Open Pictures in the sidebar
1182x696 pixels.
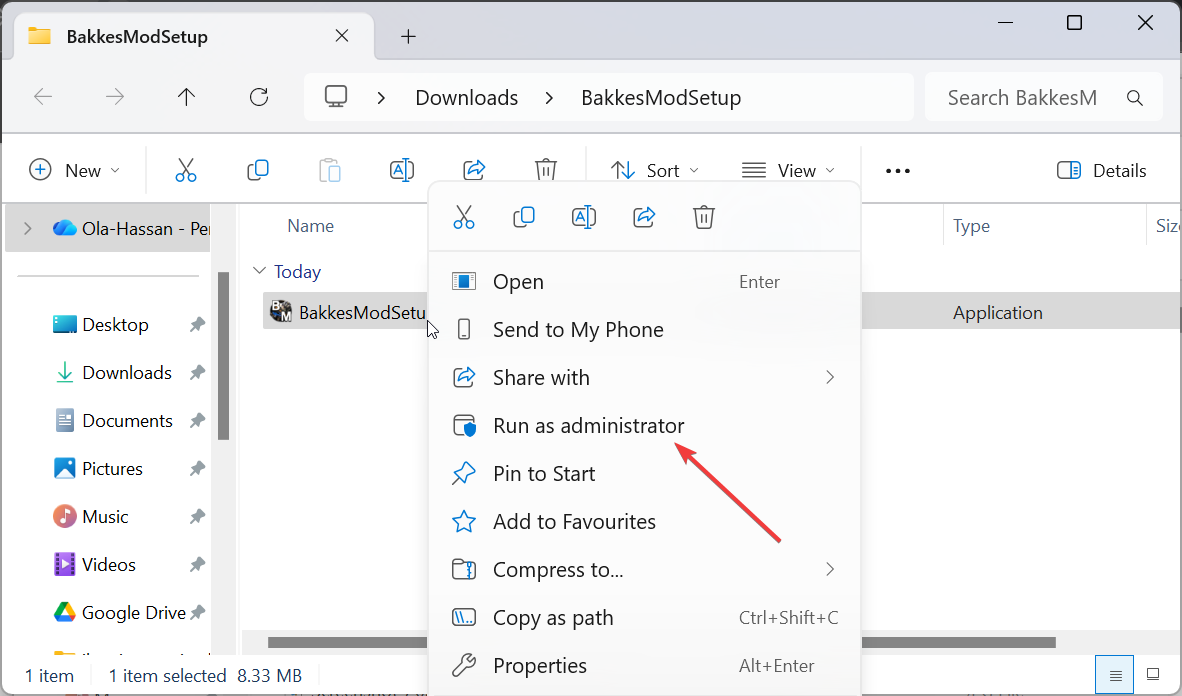tap(112, 468)
